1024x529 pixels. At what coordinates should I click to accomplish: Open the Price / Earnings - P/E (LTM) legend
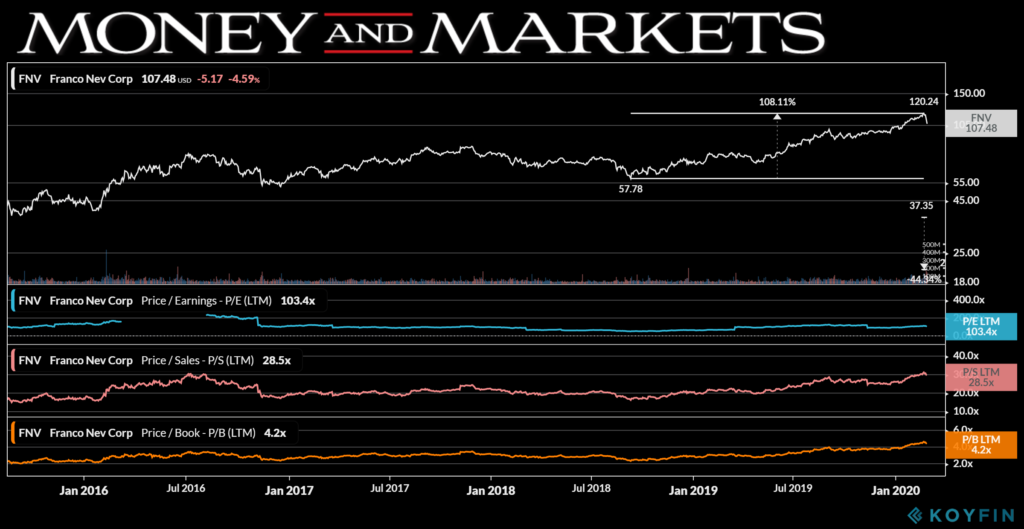click(169, 302)
